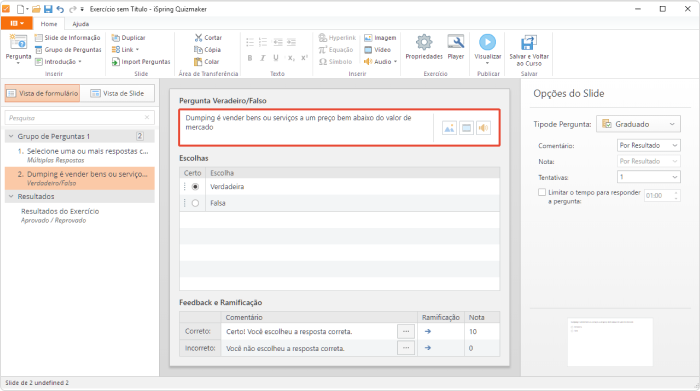This screenshot has width=700, height=391.
Task: Insert Imagem from ribbon
Action: point(380,38)
